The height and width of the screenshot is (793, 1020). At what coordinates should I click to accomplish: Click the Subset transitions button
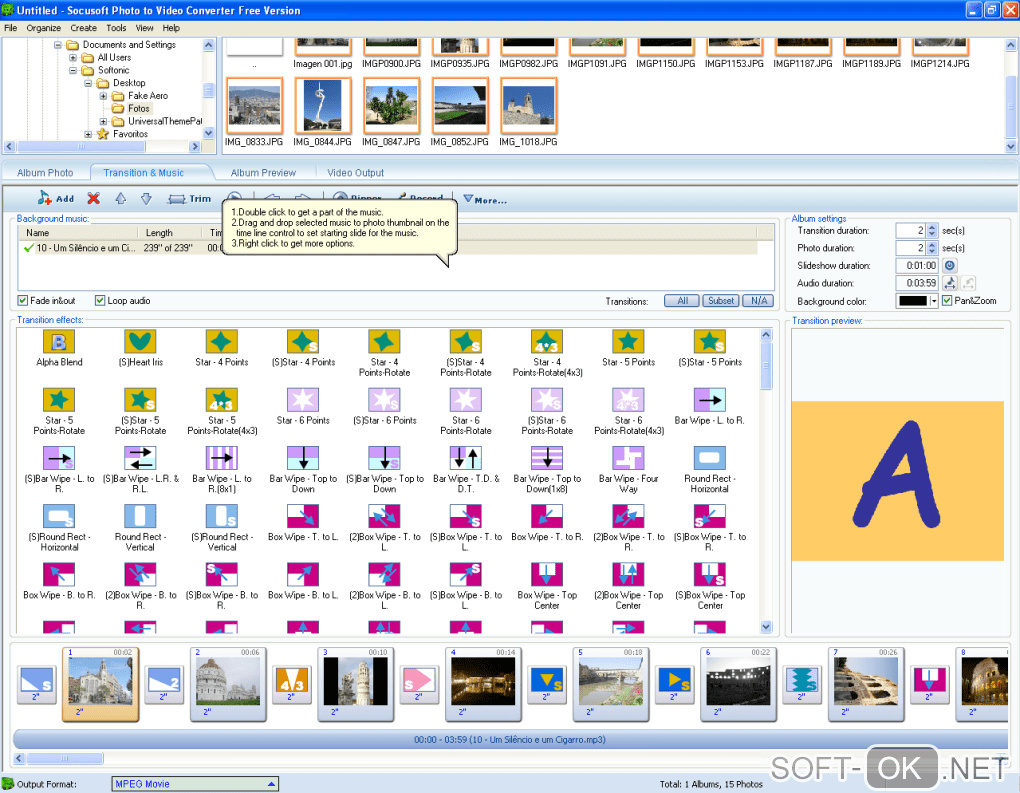click(x=721, y=301)
